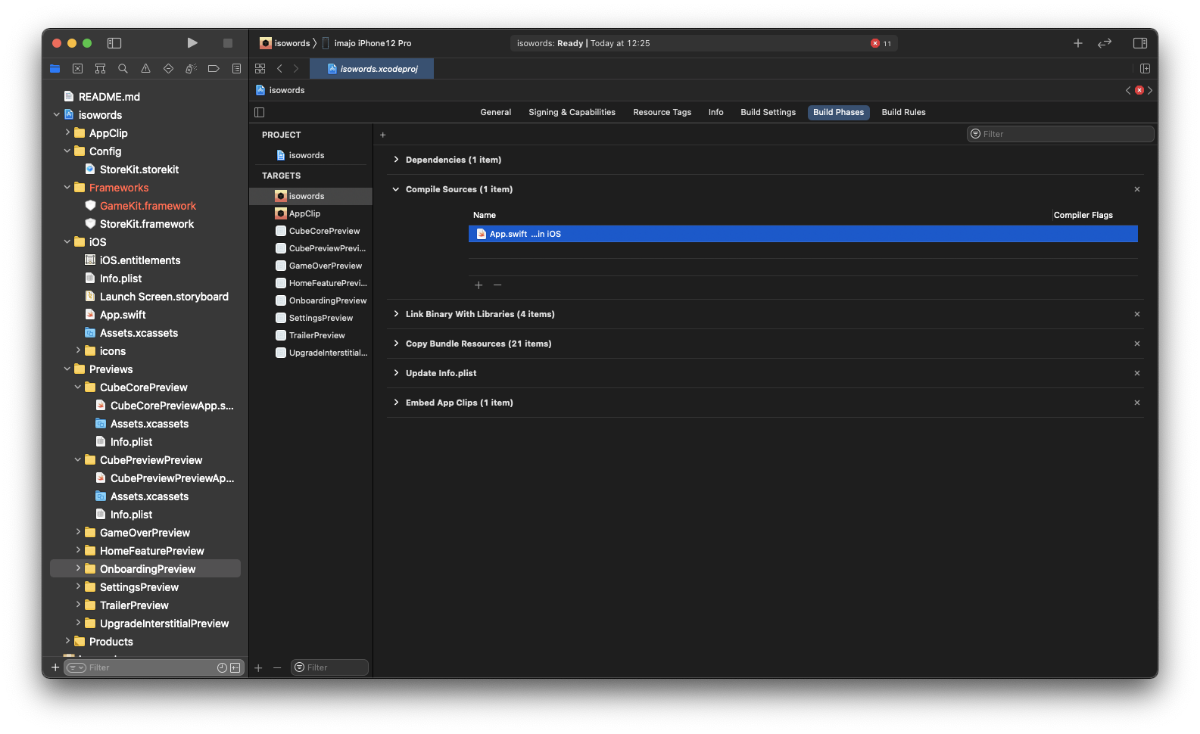Image resolution: width=1200 pixels, height=734 pixels.
Task: Add a source file with plus under Compile Sources
Action: pyautogui.click(x=478, y=285)
